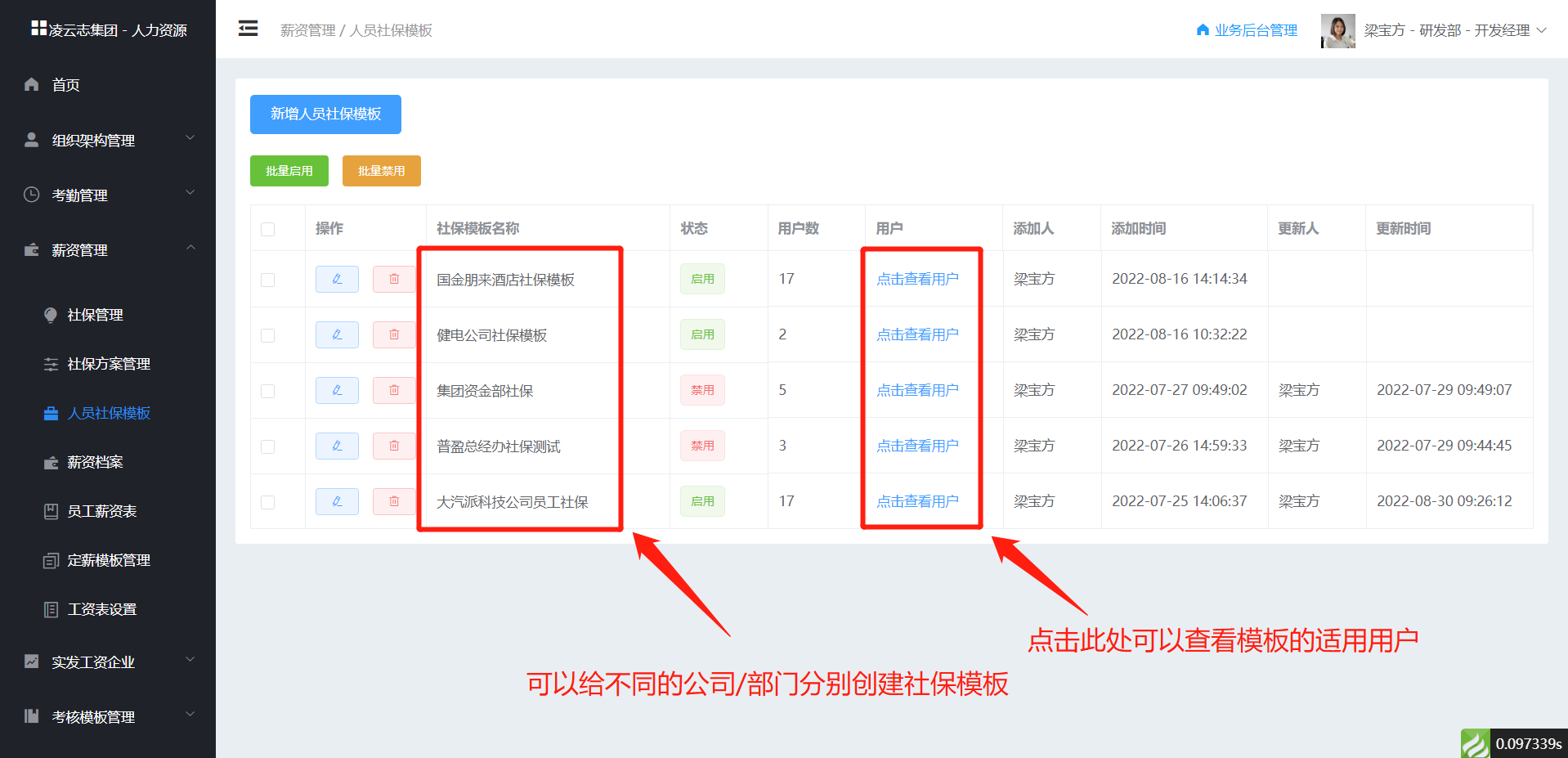This screenshot has width=1568, height=758.
Task: Collapse the 薪资管理 menu chevron
Action: [x=190, y=248]
